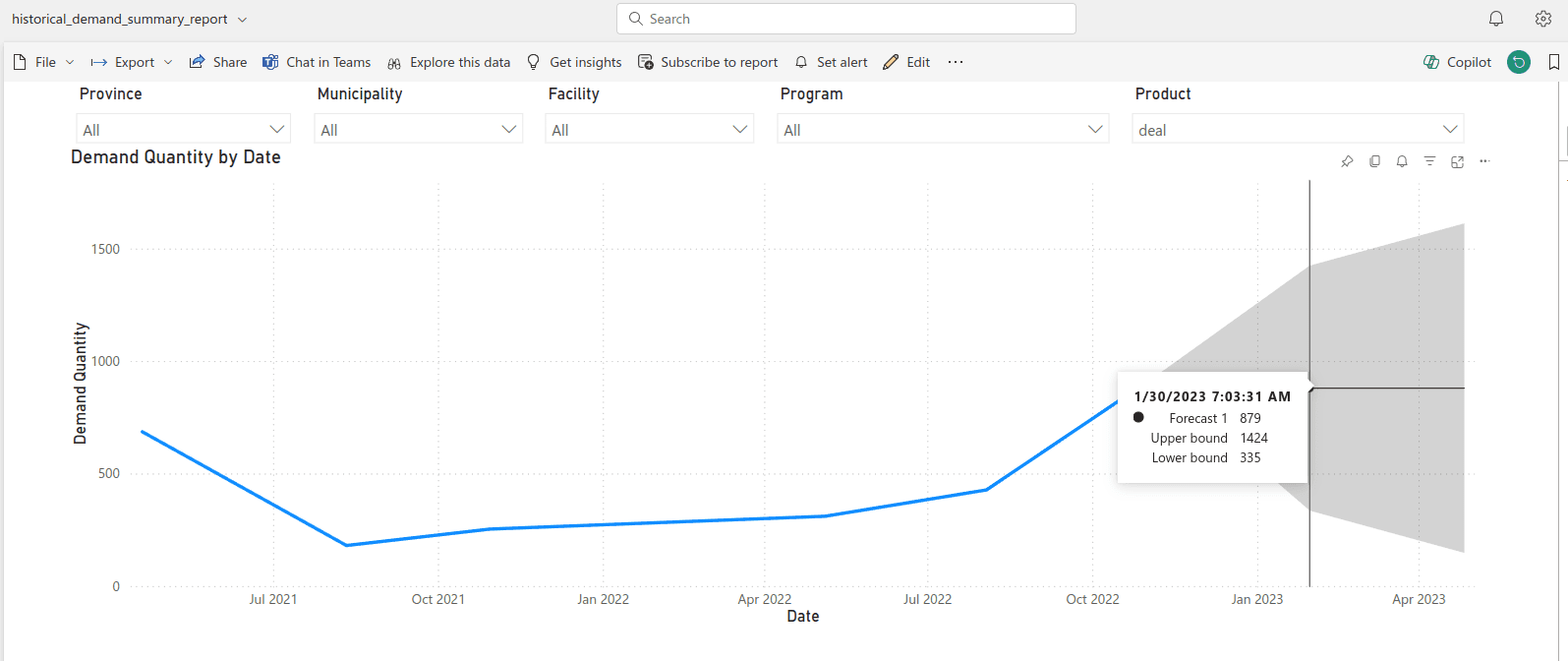Open the File menu
The width and height of the screenshot is (1568, 661).
pos(44,62)
